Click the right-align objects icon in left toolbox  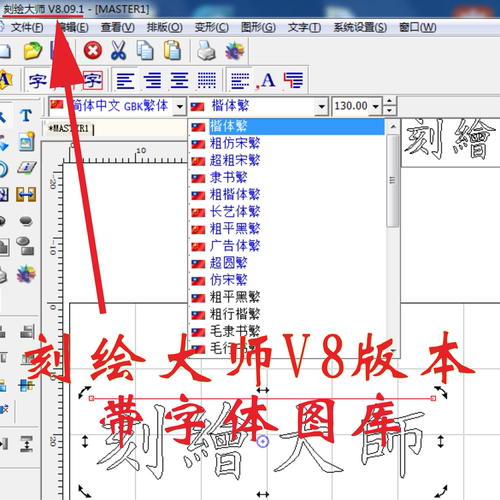(x=27, y=332)
